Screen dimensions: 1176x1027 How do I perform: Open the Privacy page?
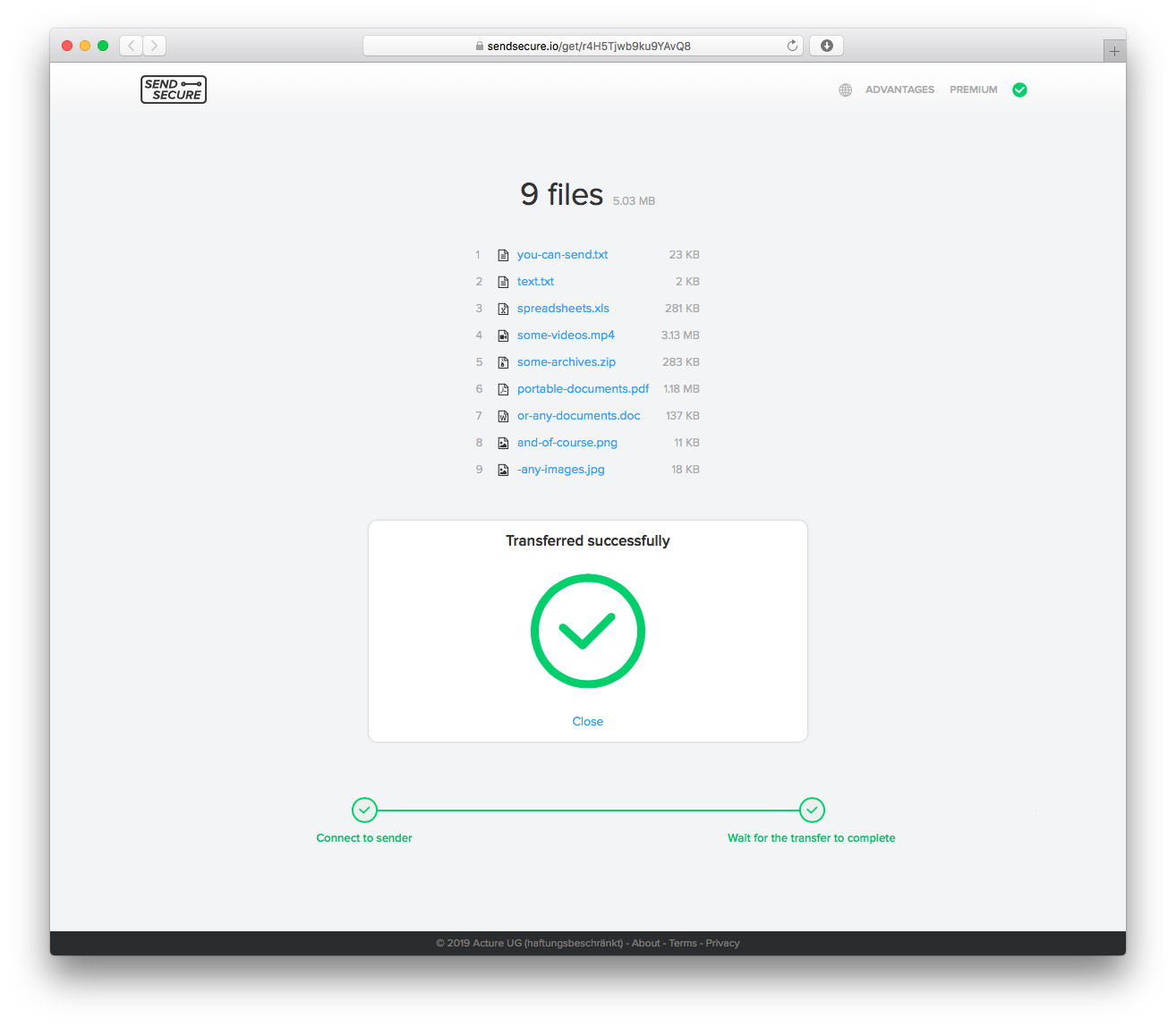coord(722,943)
